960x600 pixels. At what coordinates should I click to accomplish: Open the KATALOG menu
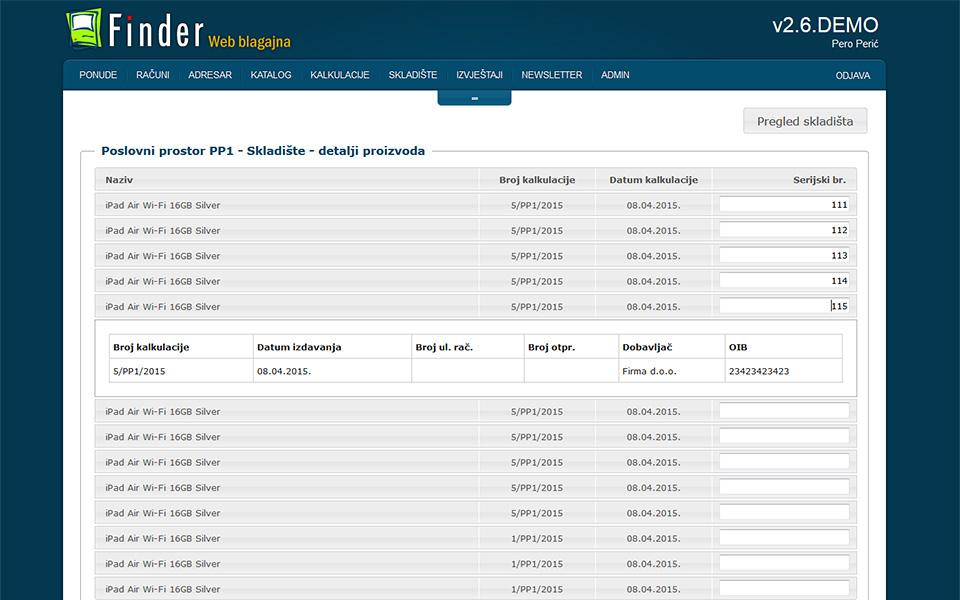[x=271, y=75]
